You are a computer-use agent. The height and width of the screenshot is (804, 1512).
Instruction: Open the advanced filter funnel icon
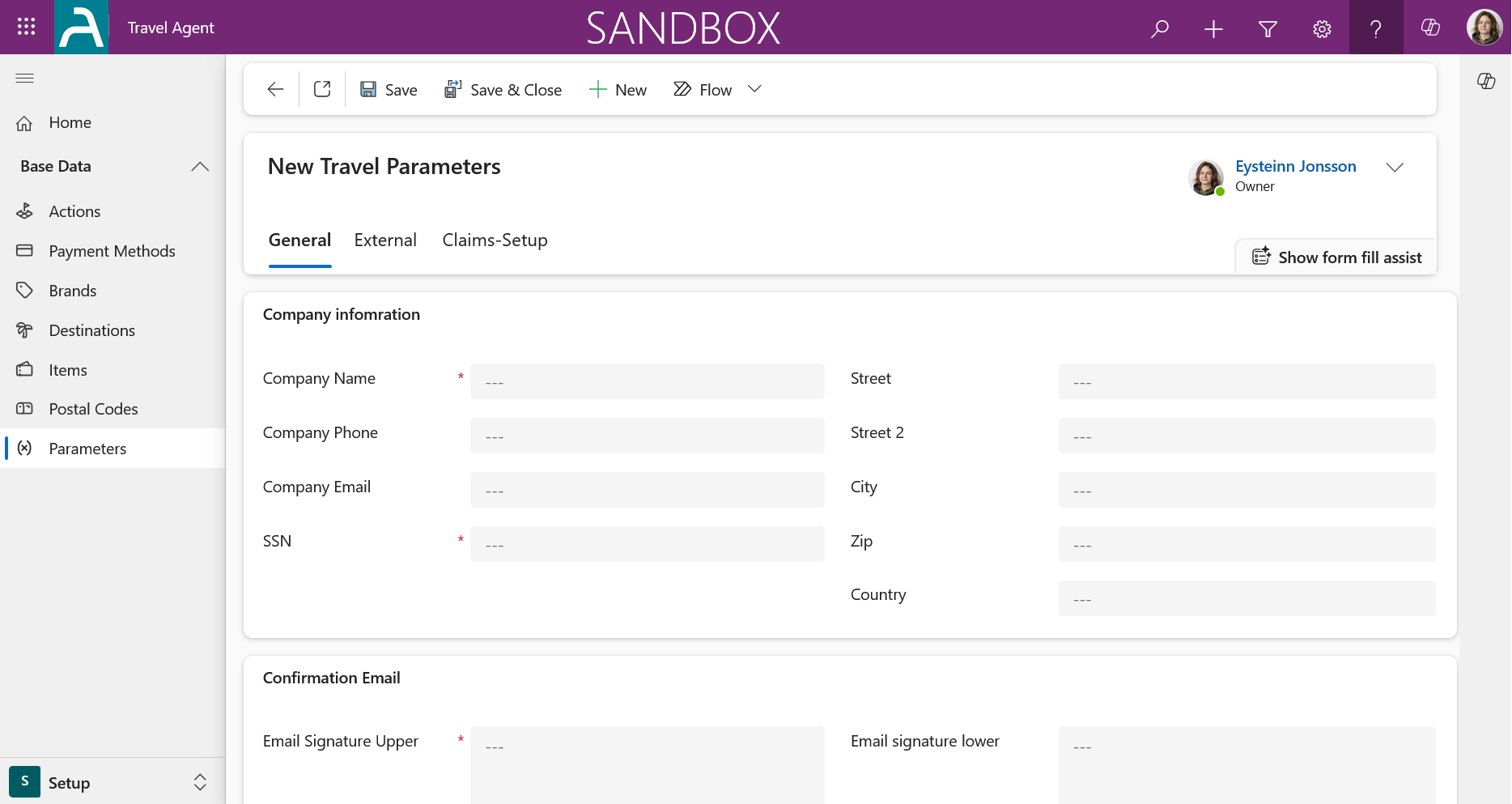pos(1268,29)
